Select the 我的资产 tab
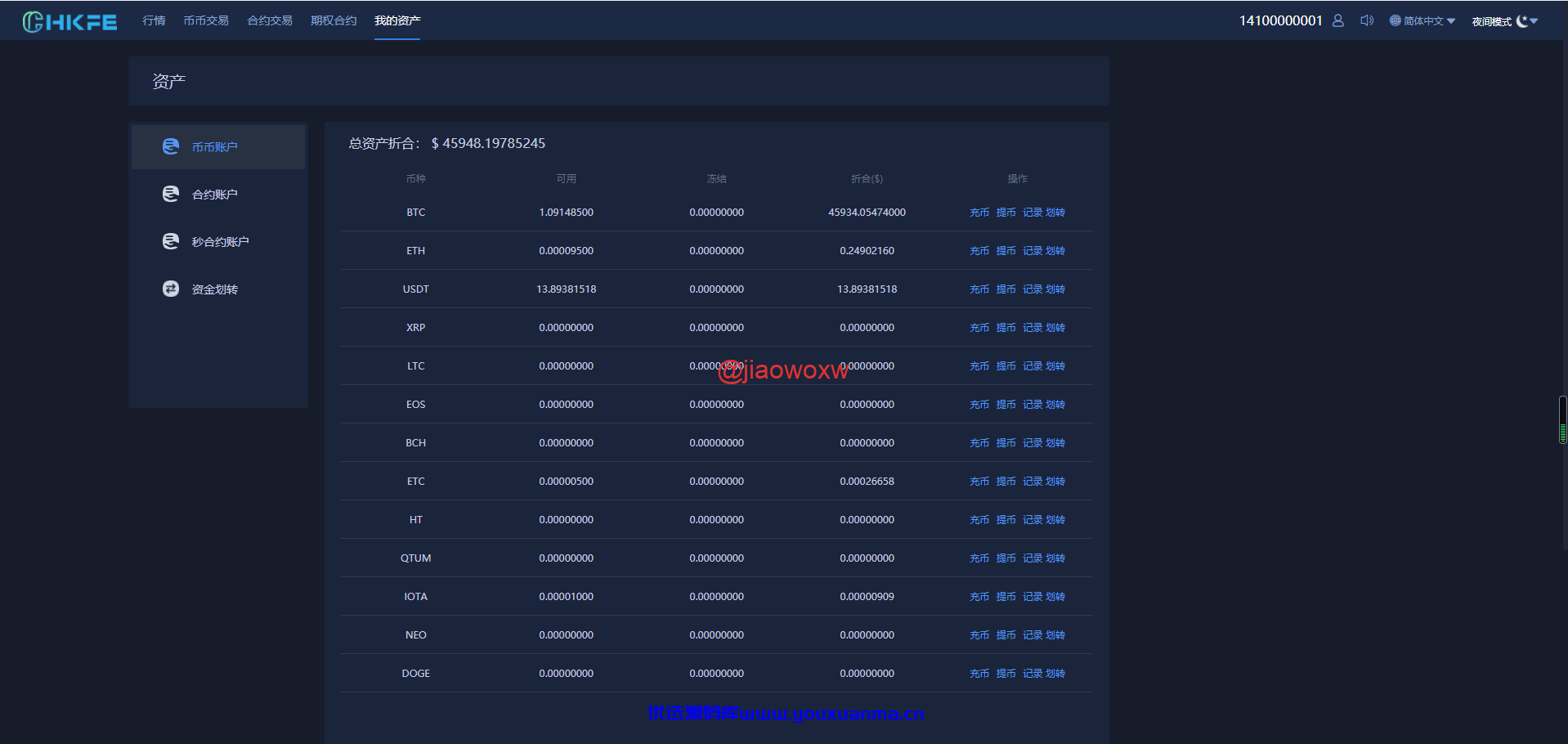Image resolution: width=1568 pixels, height=744 pixels. [397, 20]
